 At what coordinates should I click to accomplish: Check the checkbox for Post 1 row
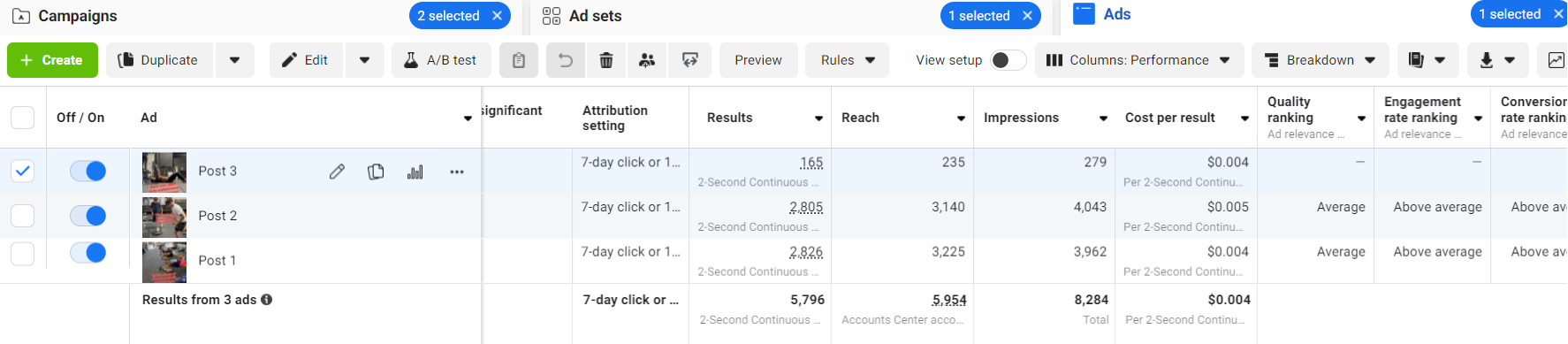pyautogui.click(x=23, y=254)
